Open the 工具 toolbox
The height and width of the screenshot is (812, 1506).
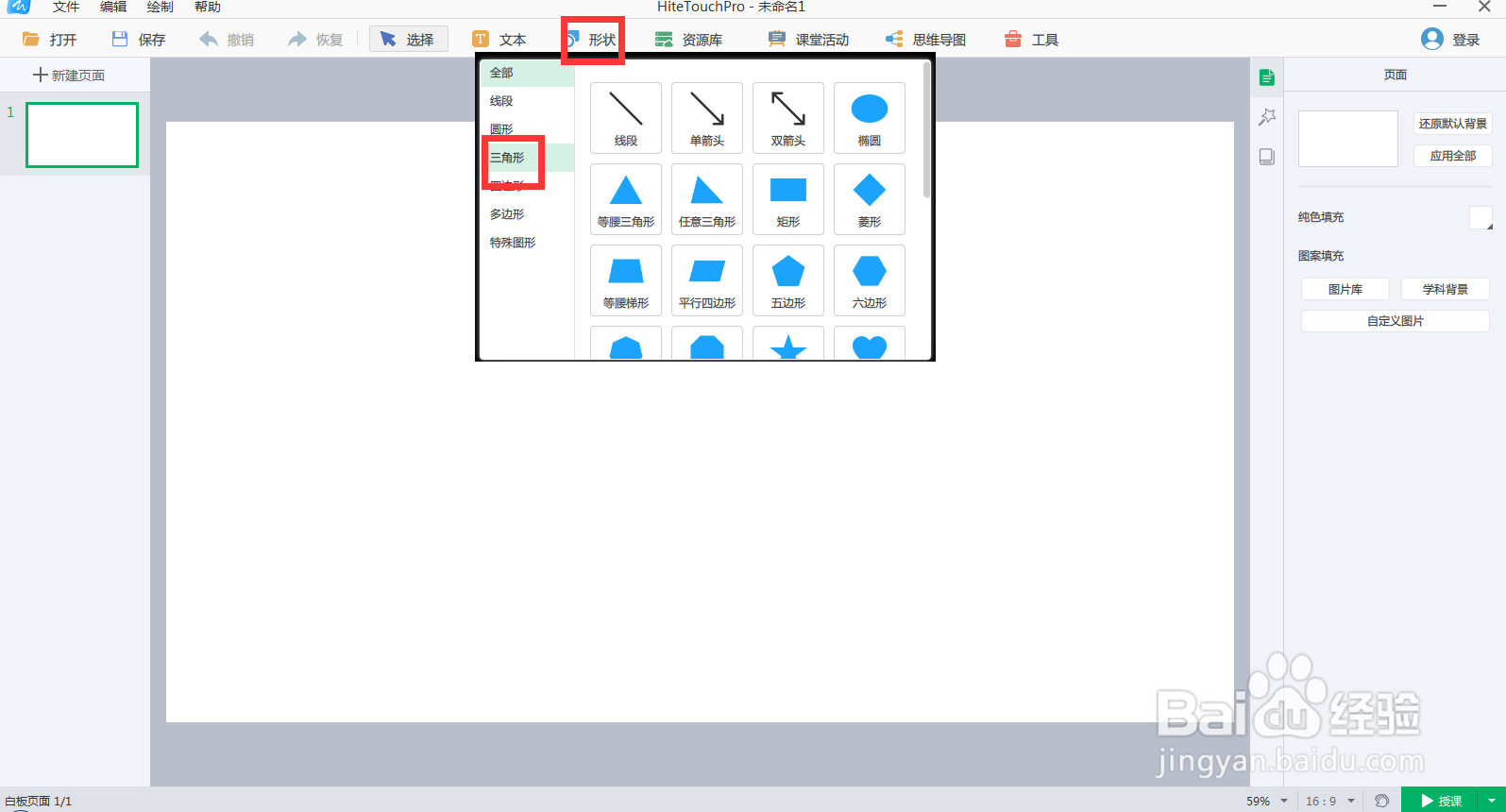pos(1031,40)
